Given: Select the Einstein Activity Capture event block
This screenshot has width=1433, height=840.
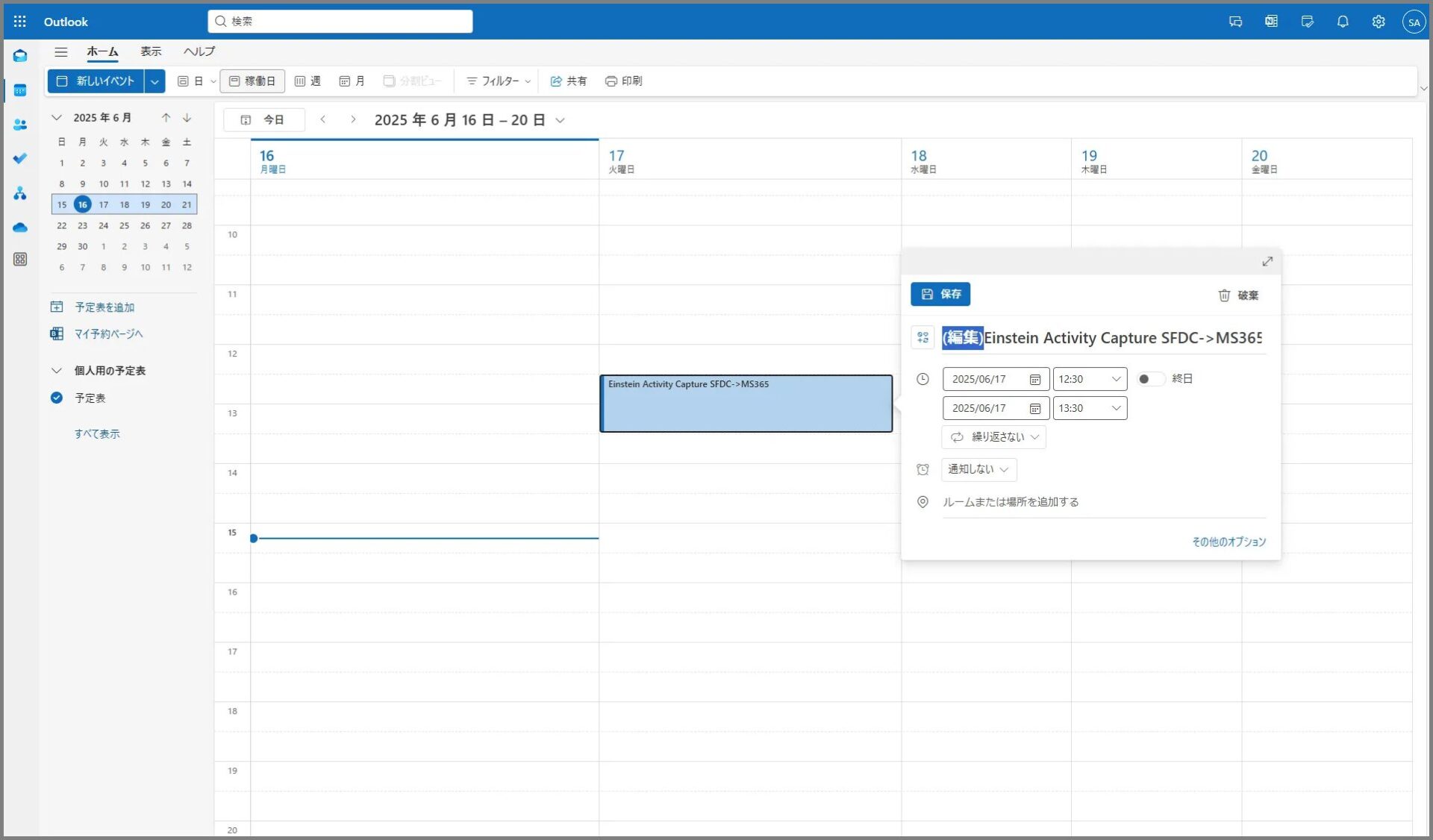Looking at the screenshot, I should point(746,404).
